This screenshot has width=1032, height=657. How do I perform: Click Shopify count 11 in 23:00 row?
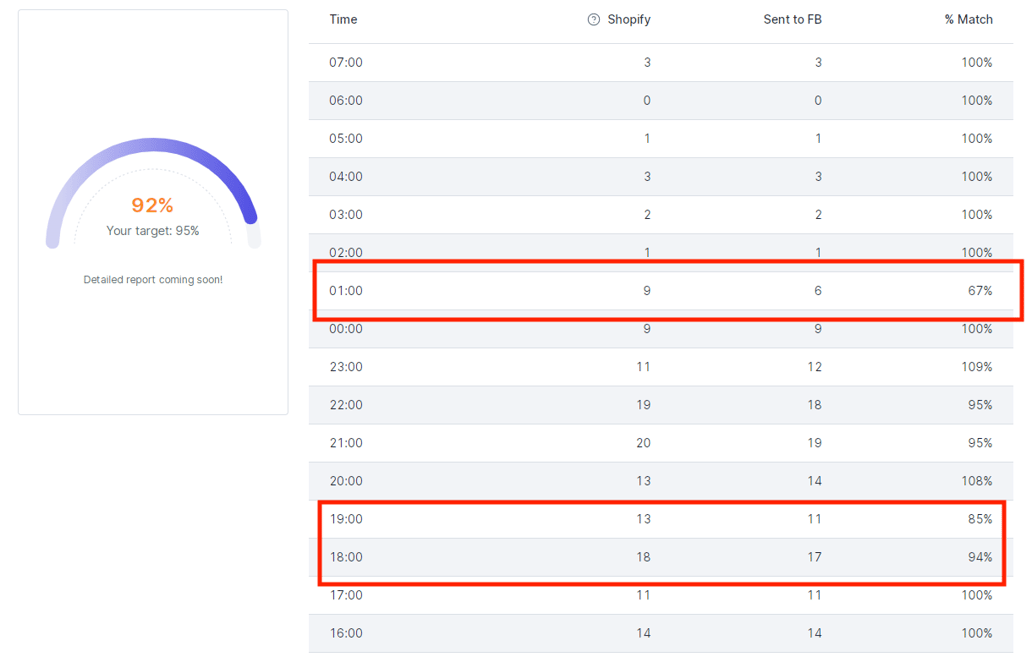click(644, 367)
